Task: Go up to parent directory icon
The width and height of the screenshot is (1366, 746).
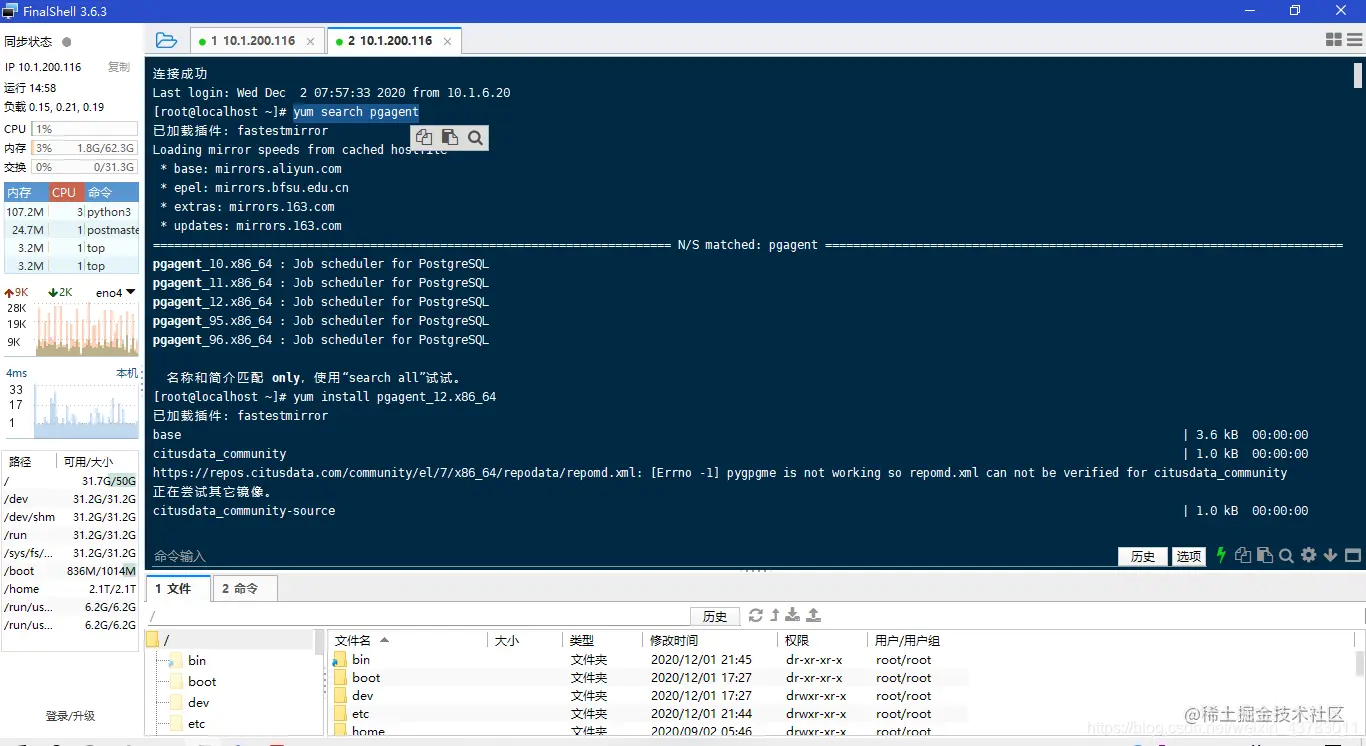Action: (x=775, y=615)
